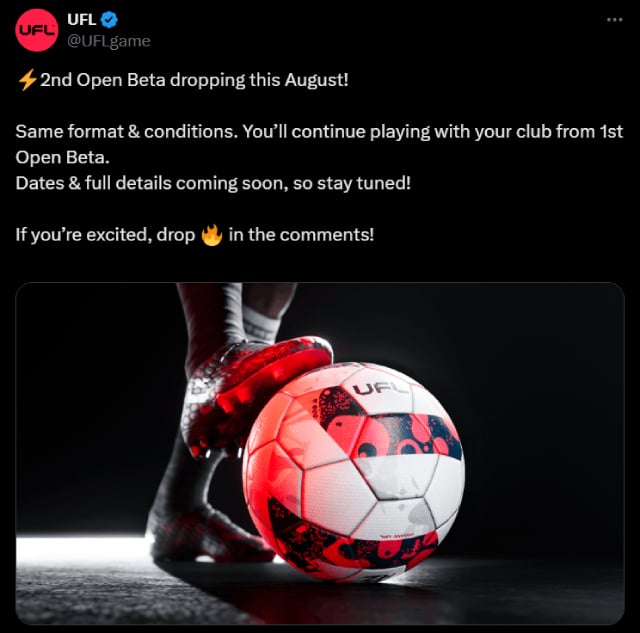The width and height of the screenshot is (640, 633).
Task: Open the three-dot more options menu
Action: (x=614, y=20)
